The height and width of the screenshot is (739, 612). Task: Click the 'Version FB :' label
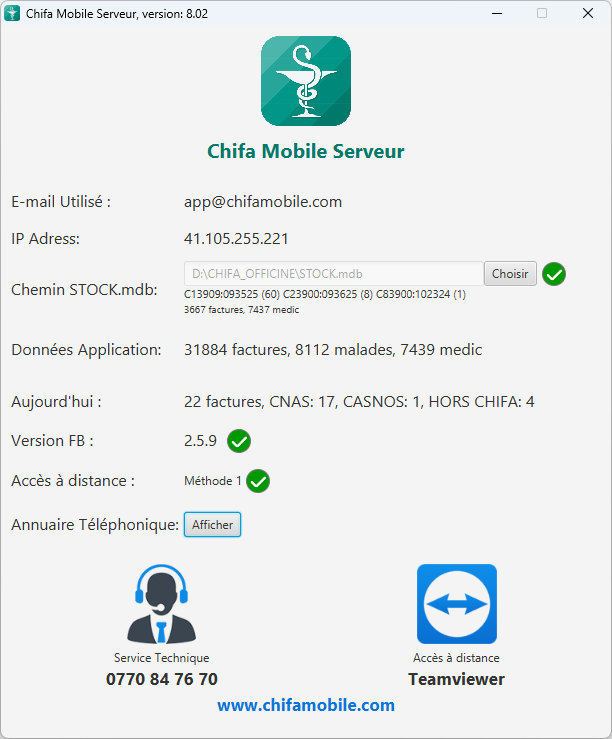[52, 441]
